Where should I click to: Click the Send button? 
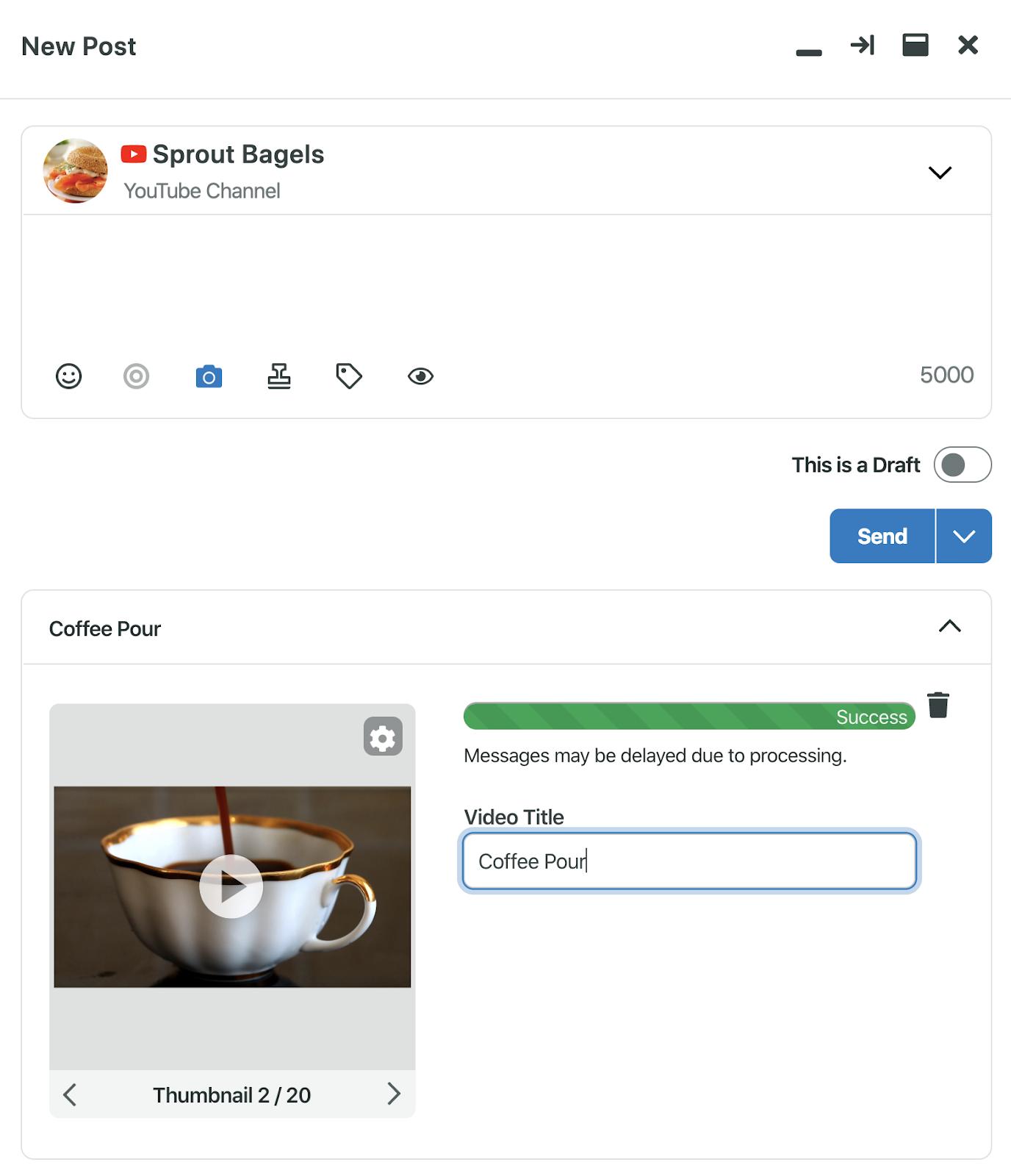click(882, 537)
